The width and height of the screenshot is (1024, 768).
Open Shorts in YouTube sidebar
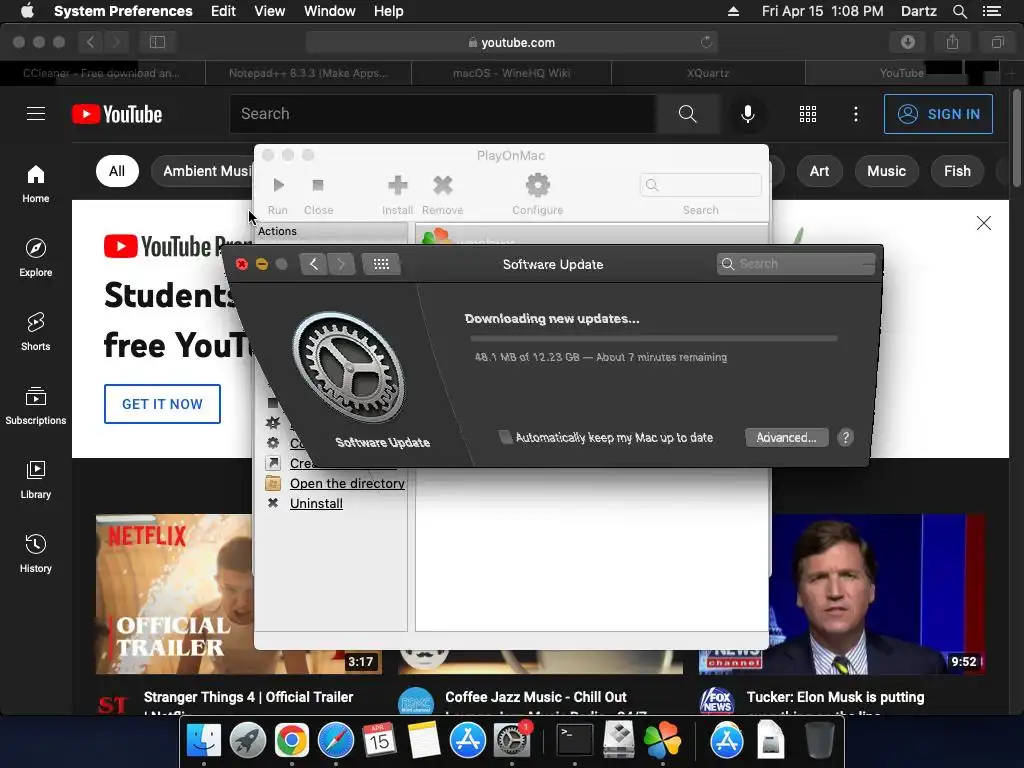36,332
